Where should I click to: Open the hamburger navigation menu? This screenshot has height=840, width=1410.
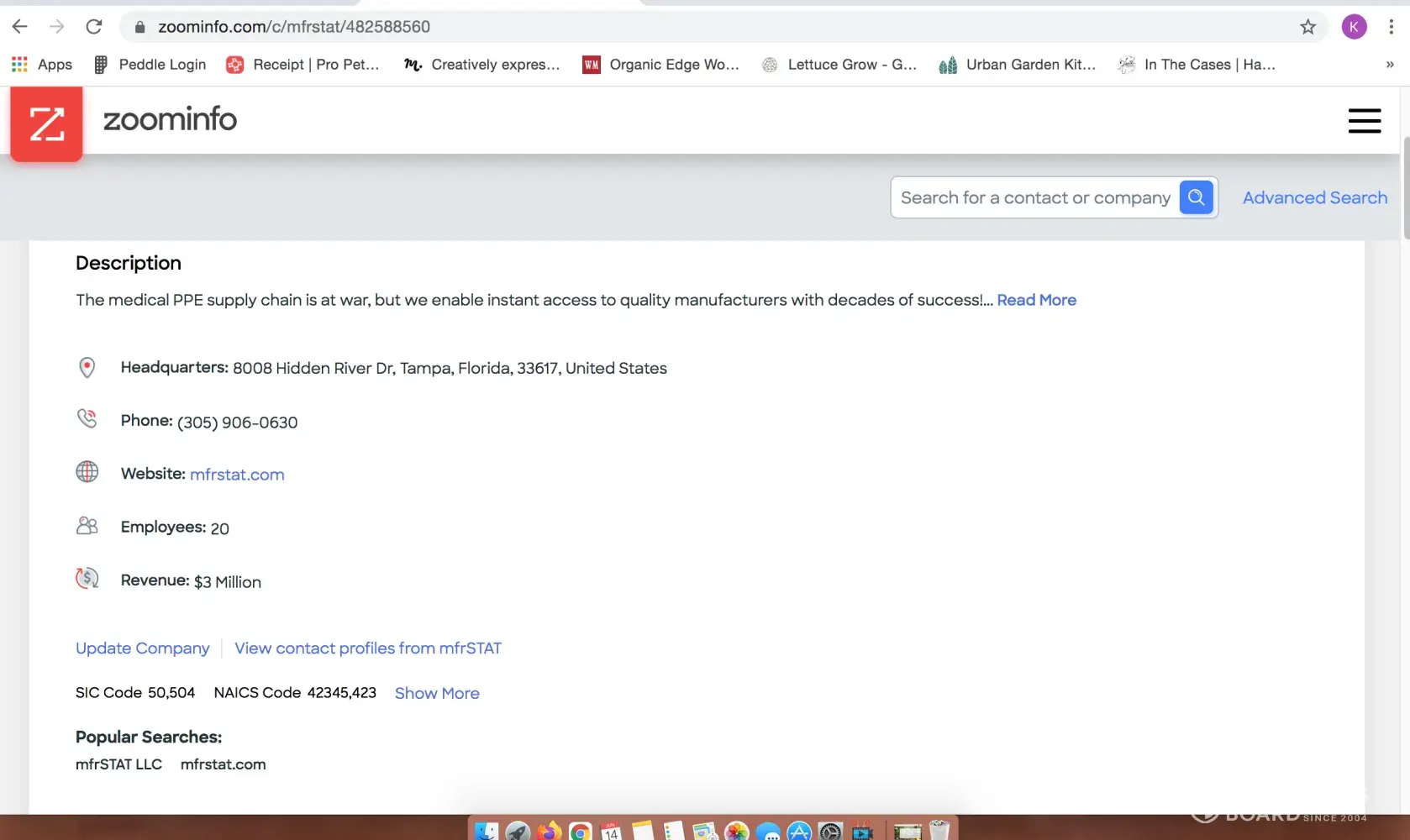point(1364,121)
